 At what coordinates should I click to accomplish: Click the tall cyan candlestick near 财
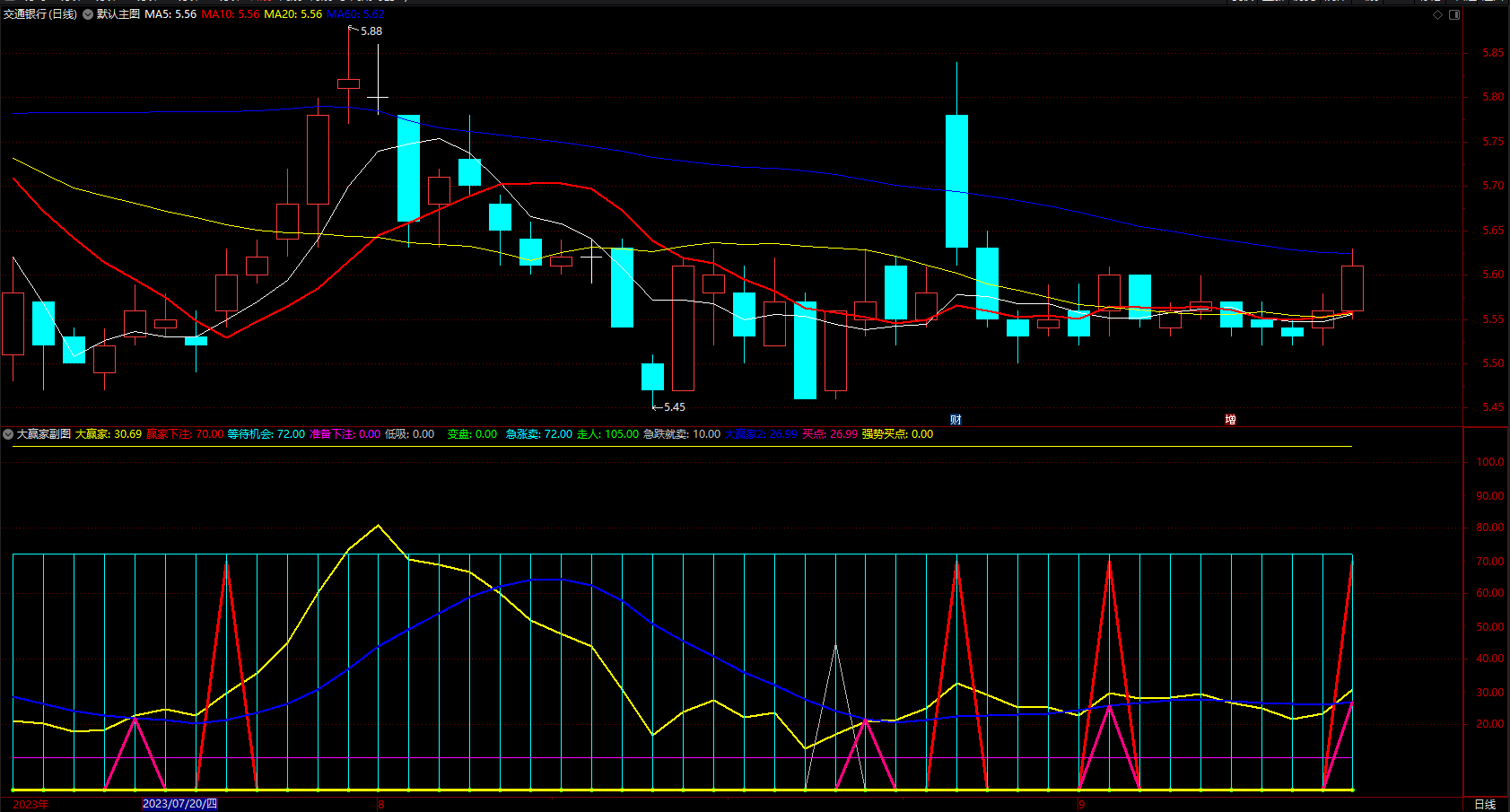click(956, 180)
